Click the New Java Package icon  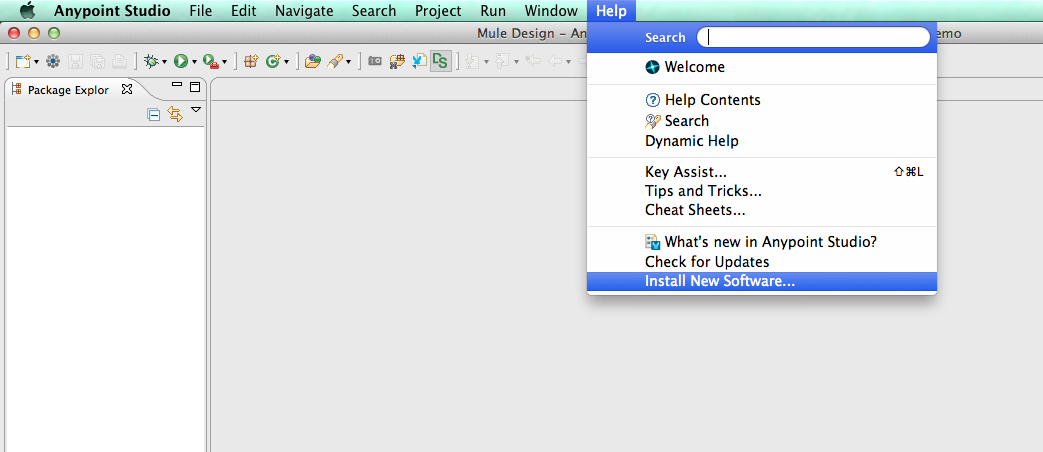pyautogui.click(x=251, y=61)
